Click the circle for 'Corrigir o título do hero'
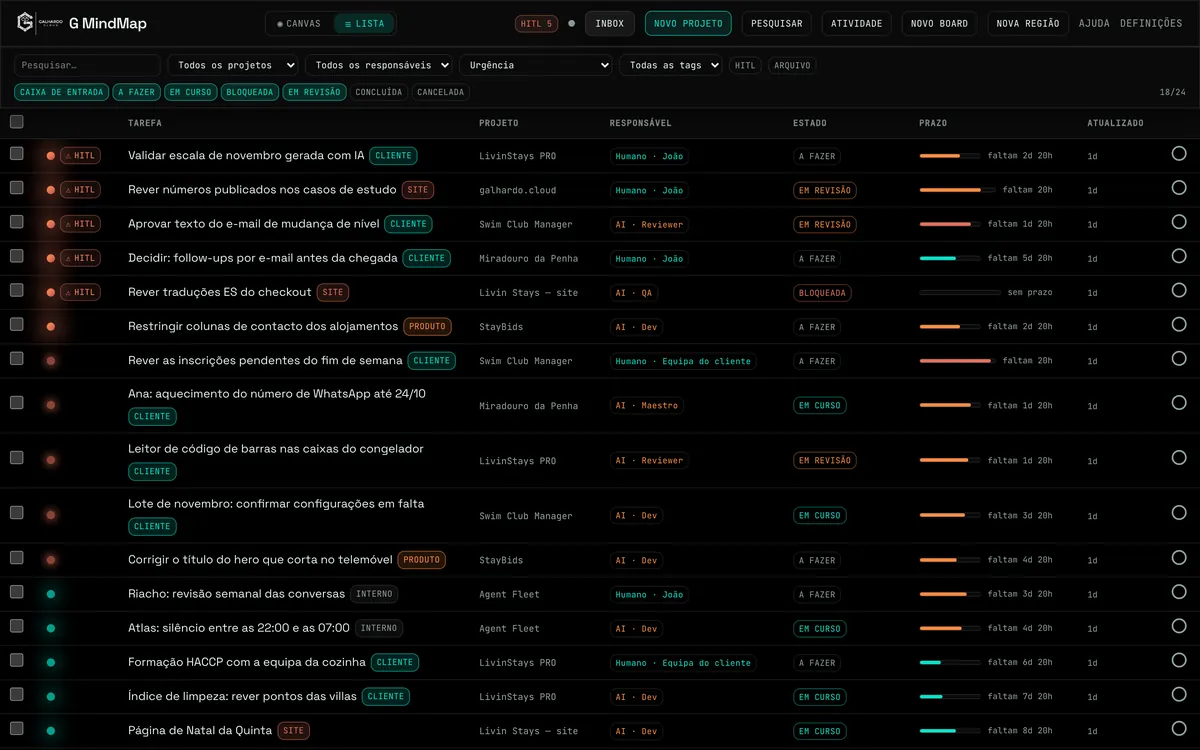This screenshot has height=750, width=1200. (1179, 558)
